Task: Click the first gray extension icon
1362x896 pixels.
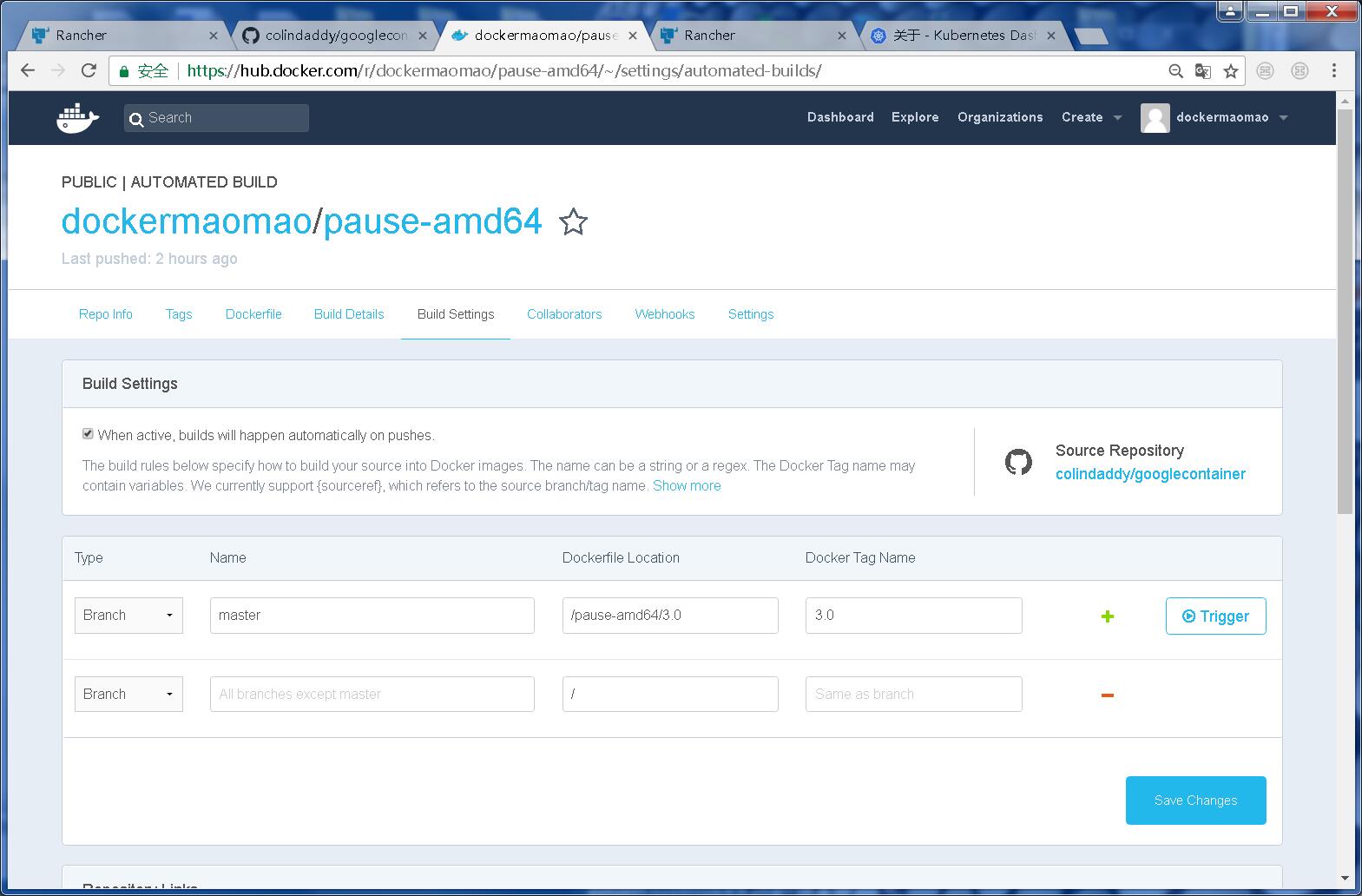Action: [x=1266, y=71]
